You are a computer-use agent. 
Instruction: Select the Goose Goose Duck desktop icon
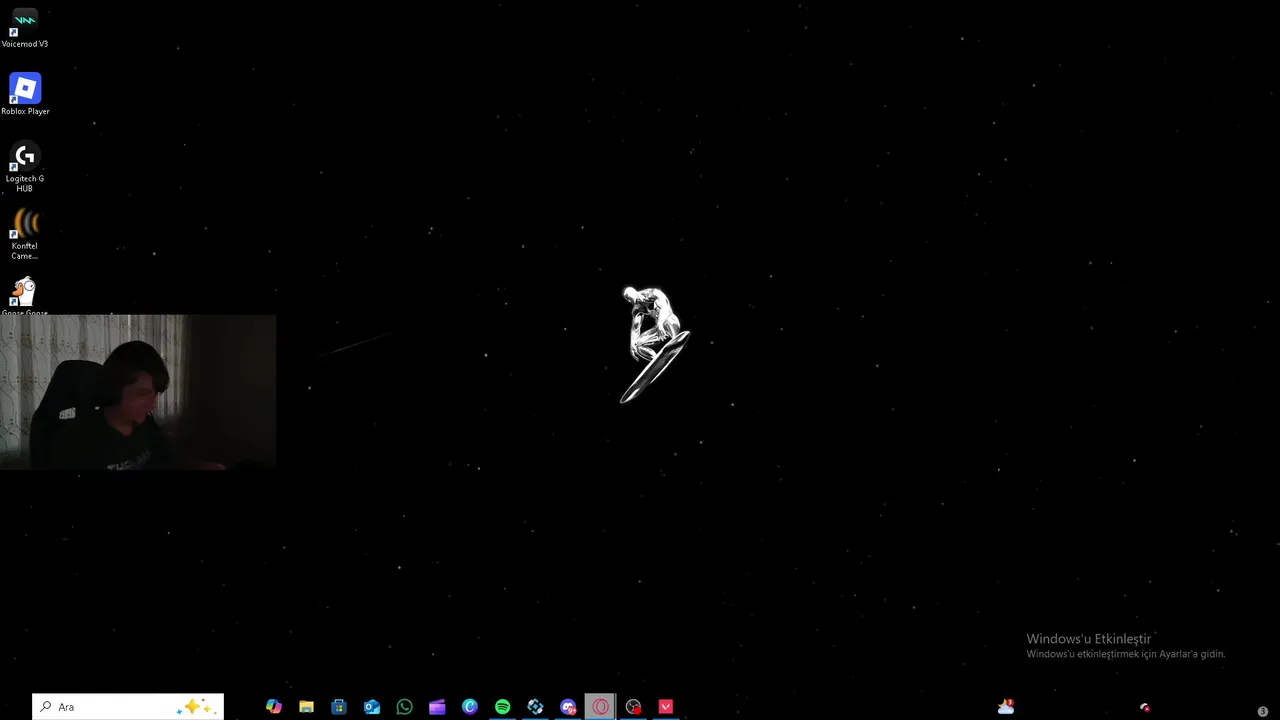(25, 297)
